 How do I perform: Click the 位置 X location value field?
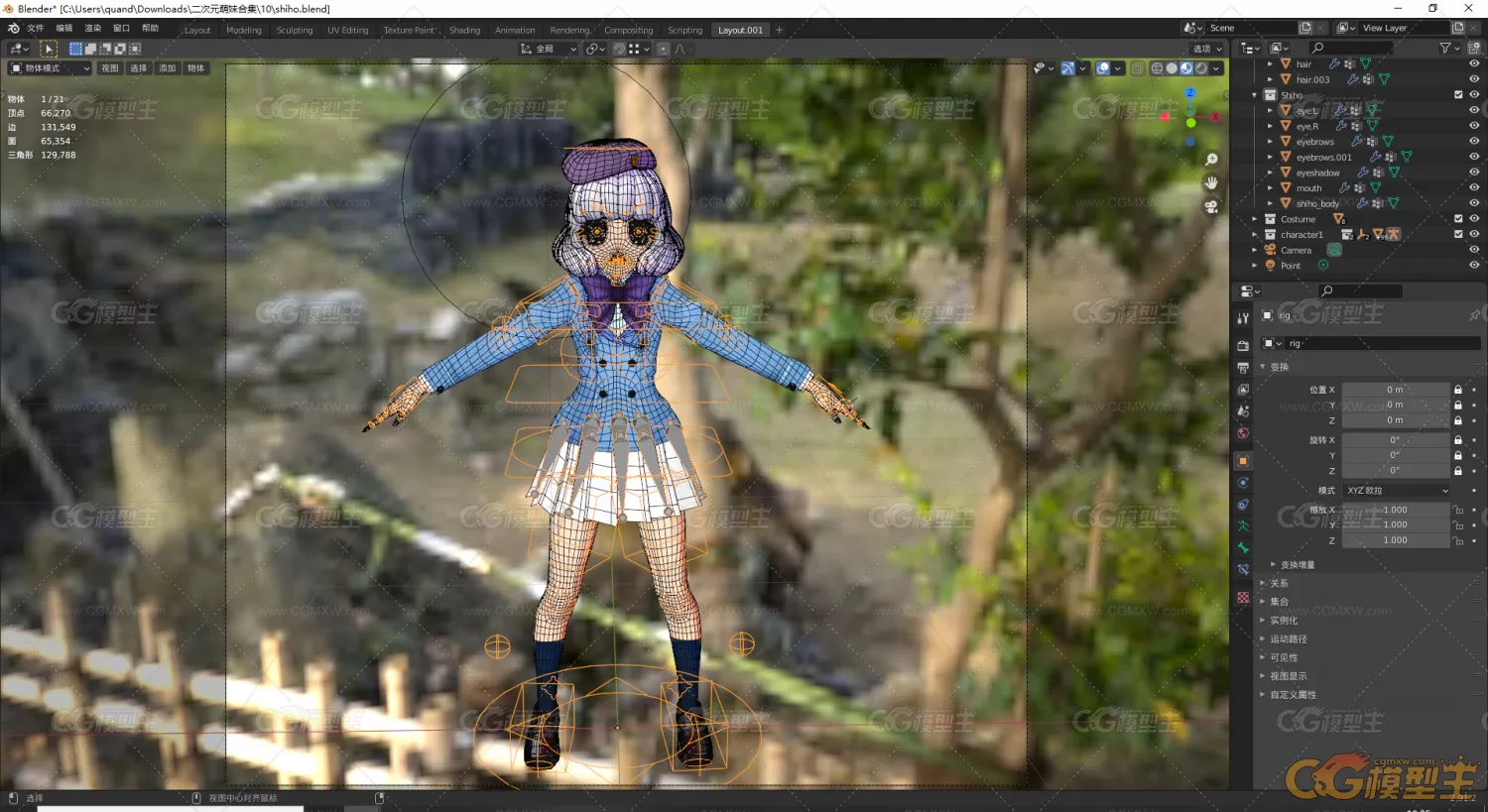pos(1396,390)
